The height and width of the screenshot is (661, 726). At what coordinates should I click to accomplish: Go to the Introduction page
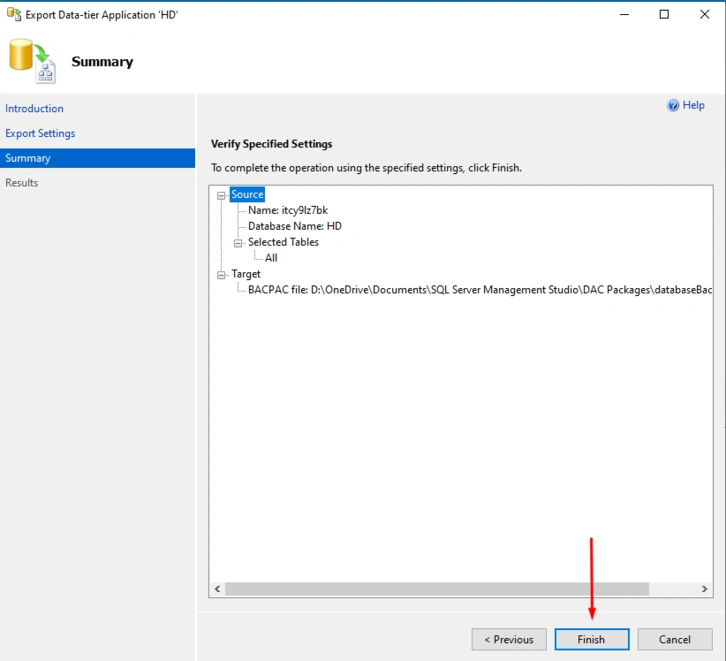coord(34,108)
